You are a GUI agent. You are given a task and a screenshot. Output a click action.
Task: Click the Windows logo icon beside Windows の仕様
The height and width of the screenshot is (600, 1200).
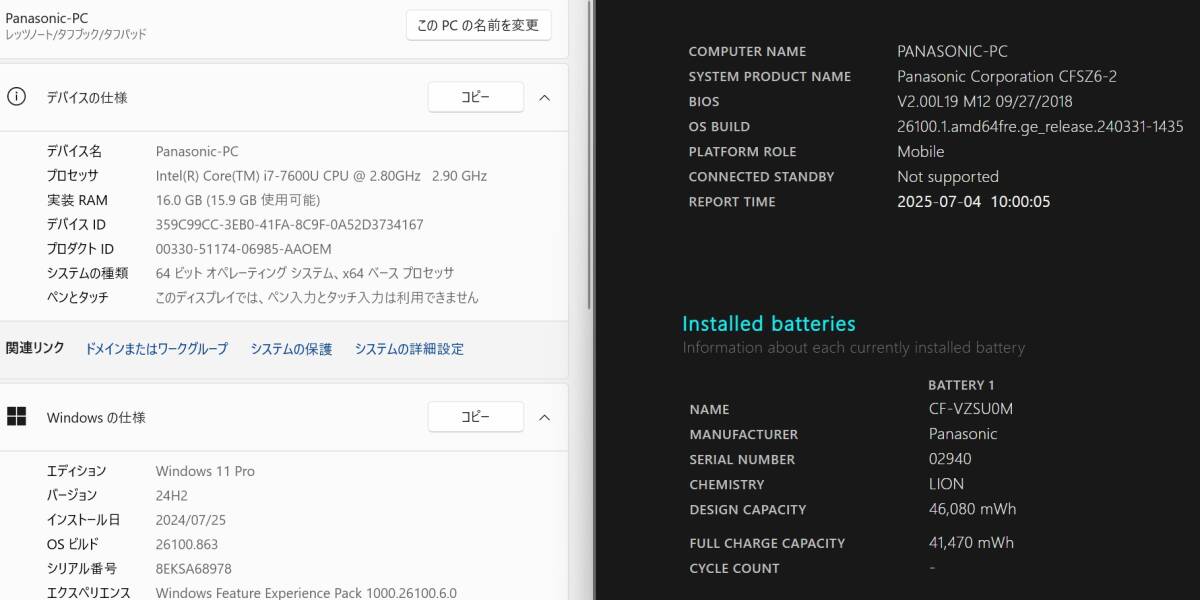click(x=16, y=417)
